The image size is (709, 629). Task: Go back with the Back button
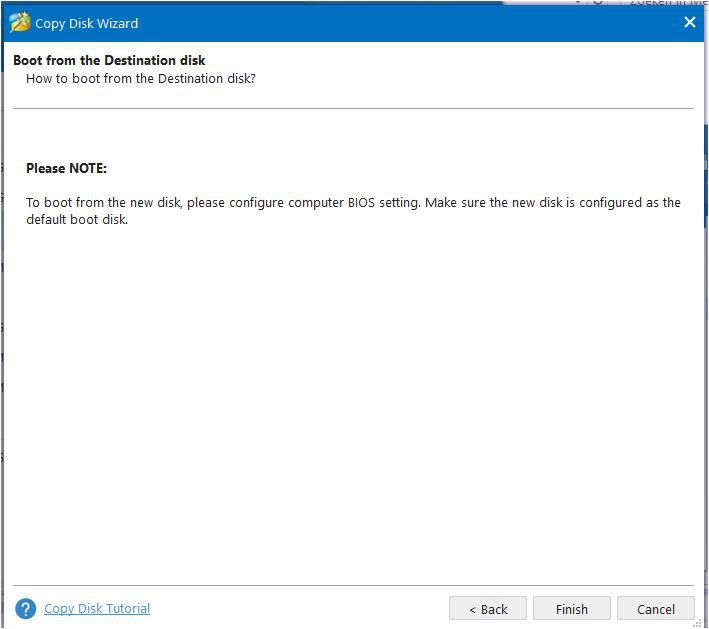point(488,609)
